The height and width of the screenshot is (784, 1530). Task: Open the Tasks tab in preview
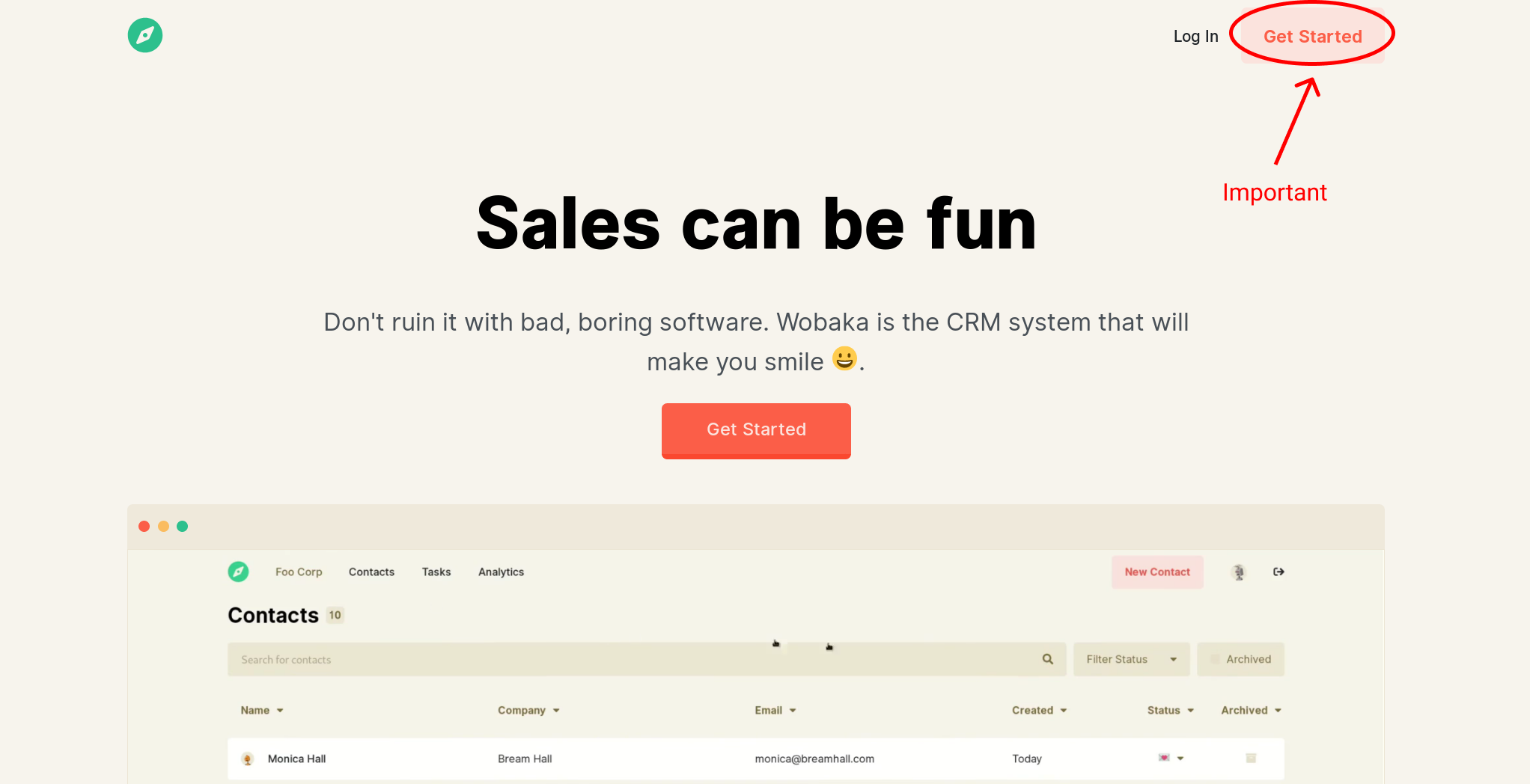[436, 572]
